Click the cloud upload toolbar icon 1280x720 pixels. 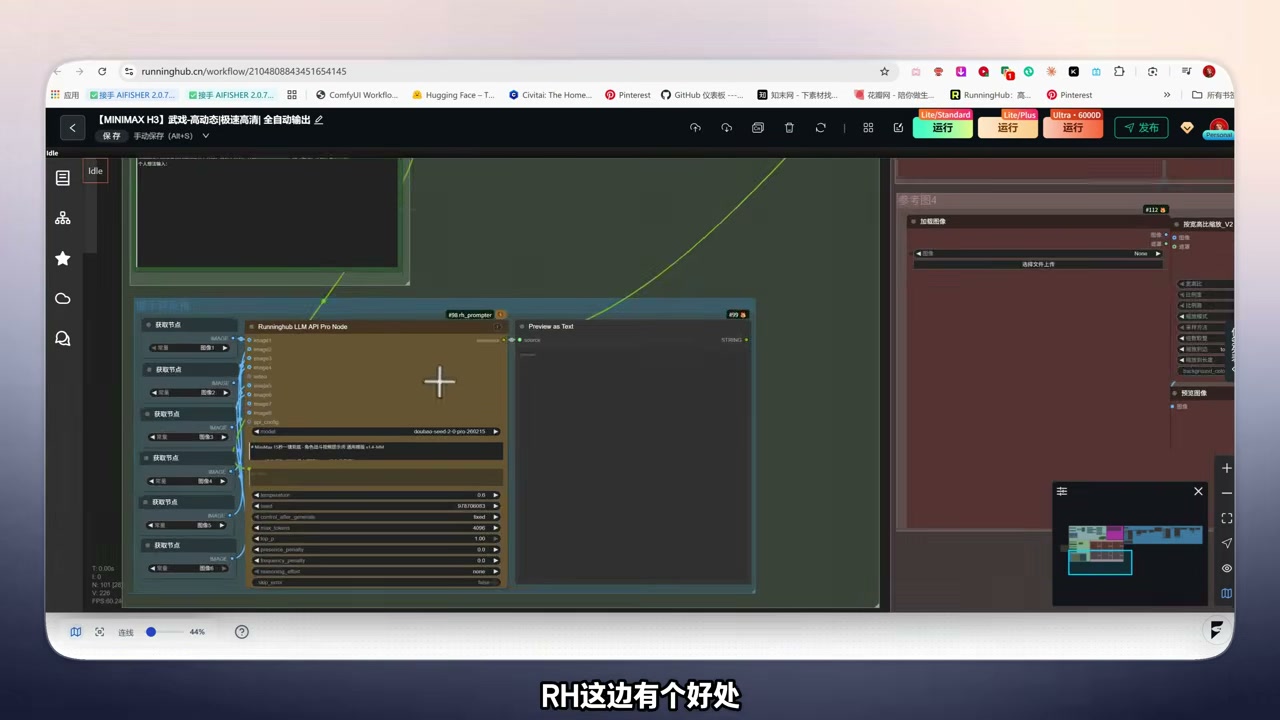coord(695,128)
